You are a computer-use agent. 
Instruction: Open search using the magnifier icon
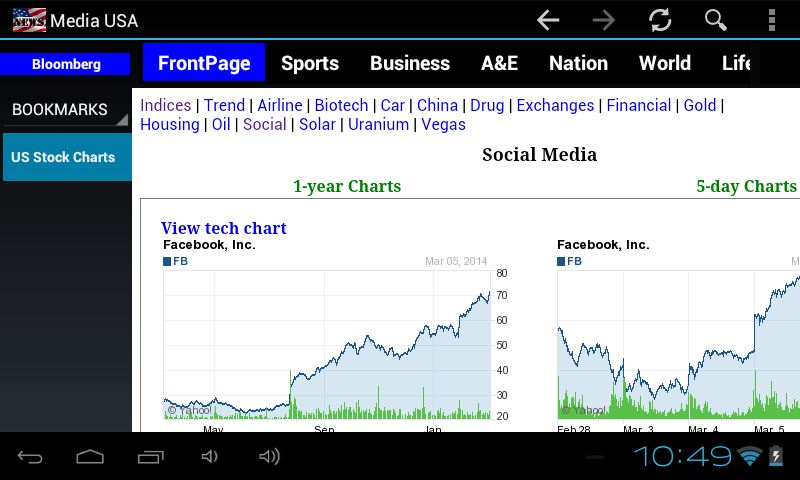click(715, 20)
